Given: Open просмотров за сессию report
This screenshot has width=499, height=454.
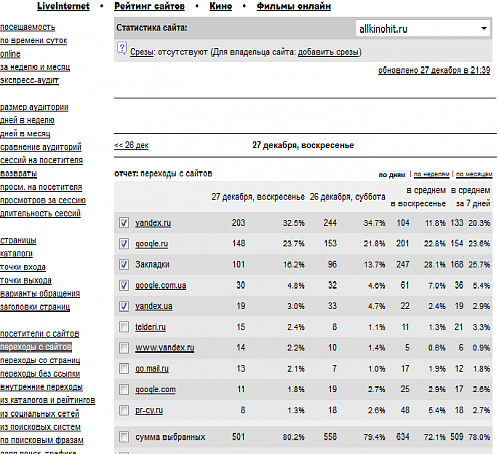Looking at the screenshot, I should [x=43, y=200].
